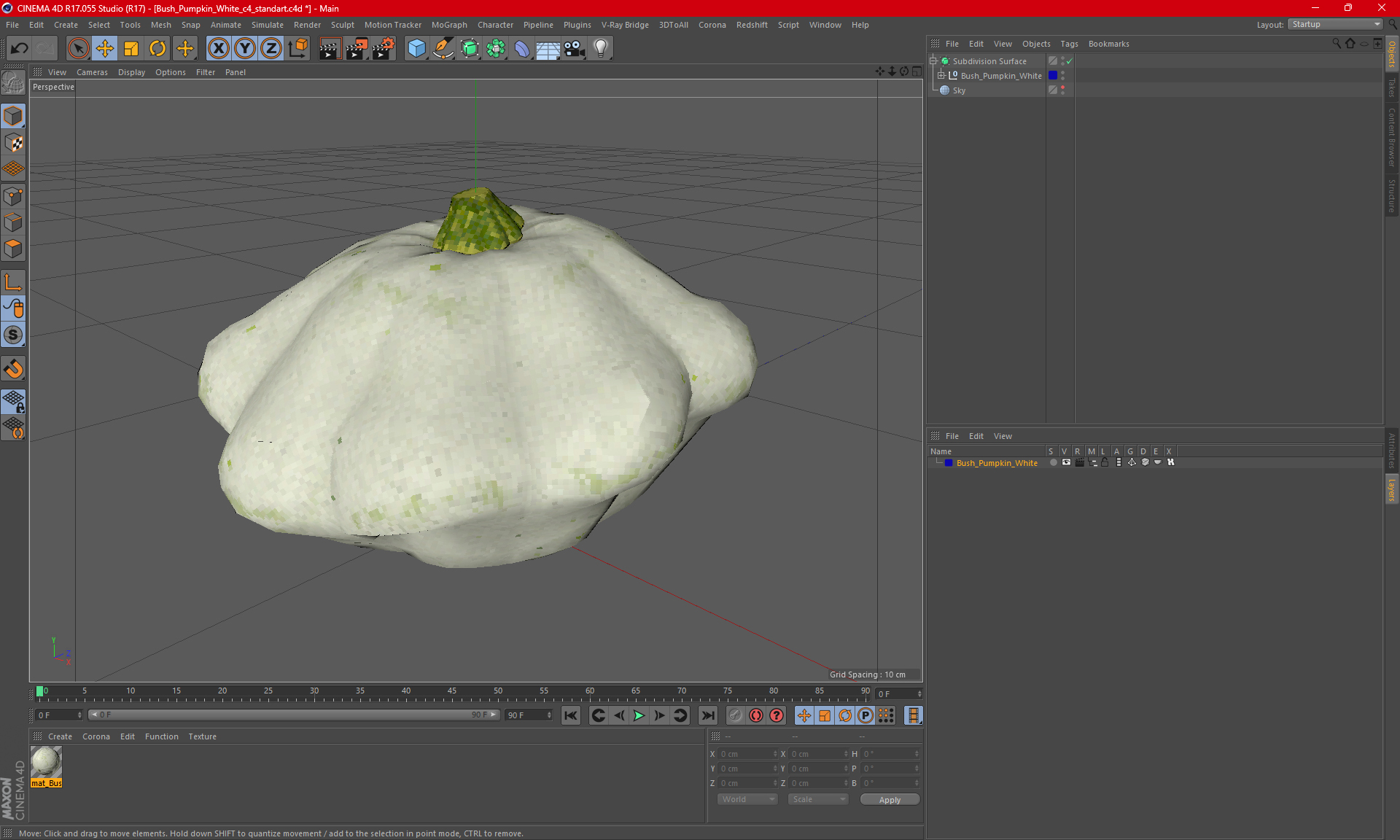Toggle Sky object visibility dots
Viewport: 1400px width, 840px height.
(1062, 90)
